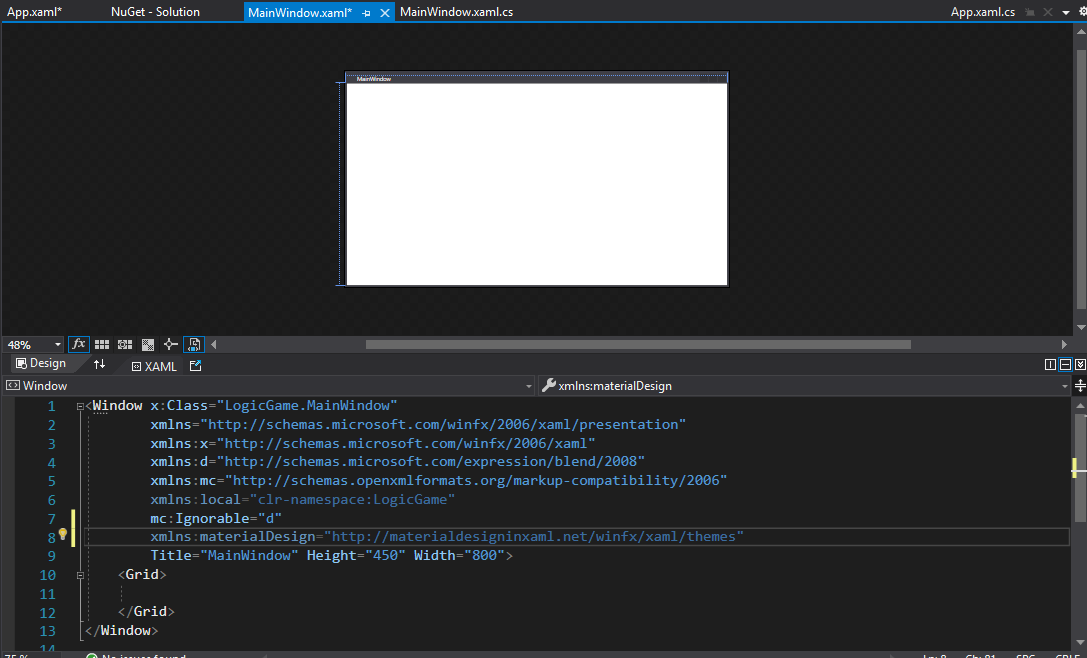Viewport: 1087px width, 658px height.
Task: Toggle the artboard background icon
Action: [x=147, y=344]
